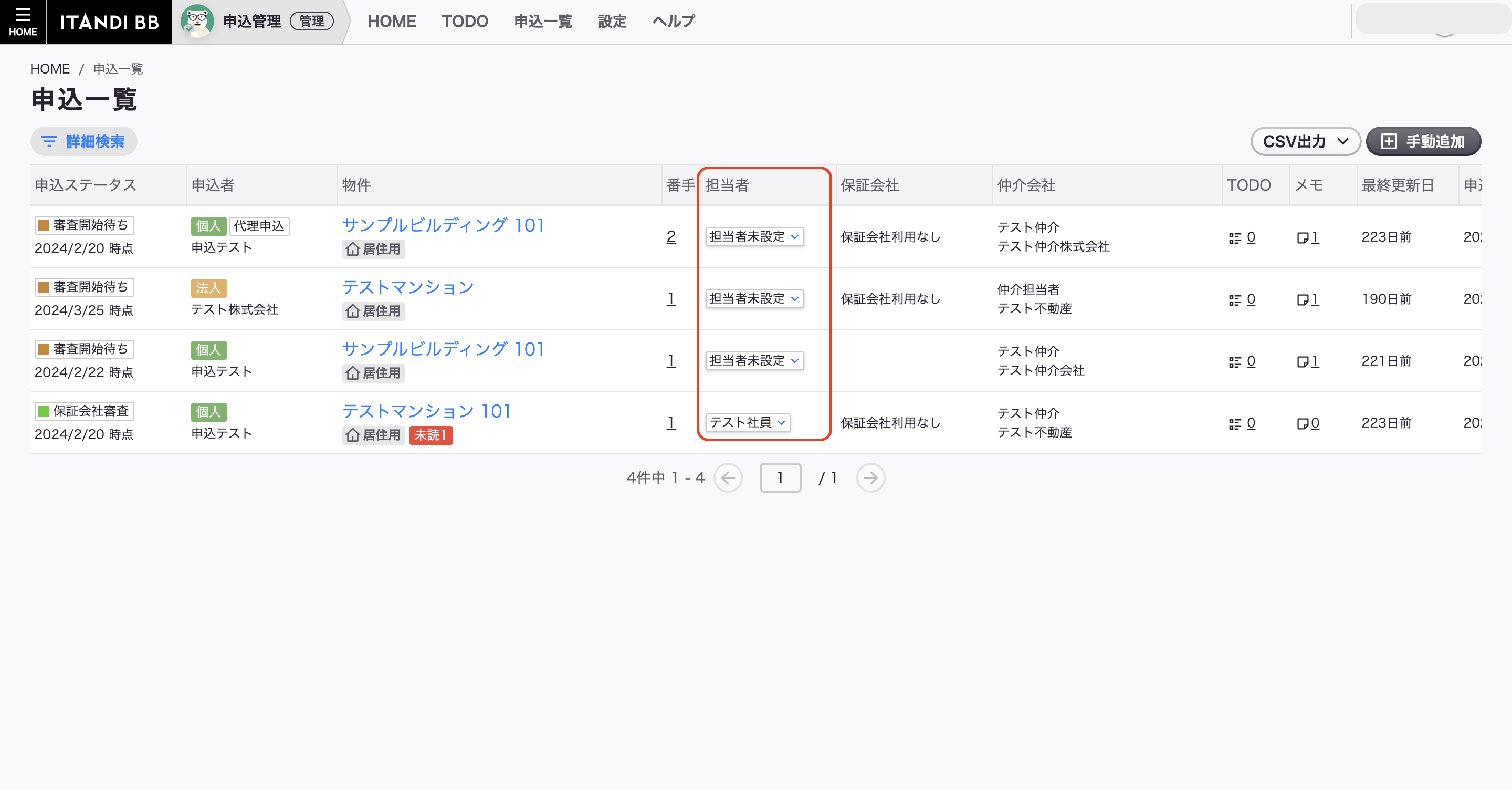Open テスト社員 assignee dropdown
Viewport: 1512px width, 790px height.
click(747, 423)
